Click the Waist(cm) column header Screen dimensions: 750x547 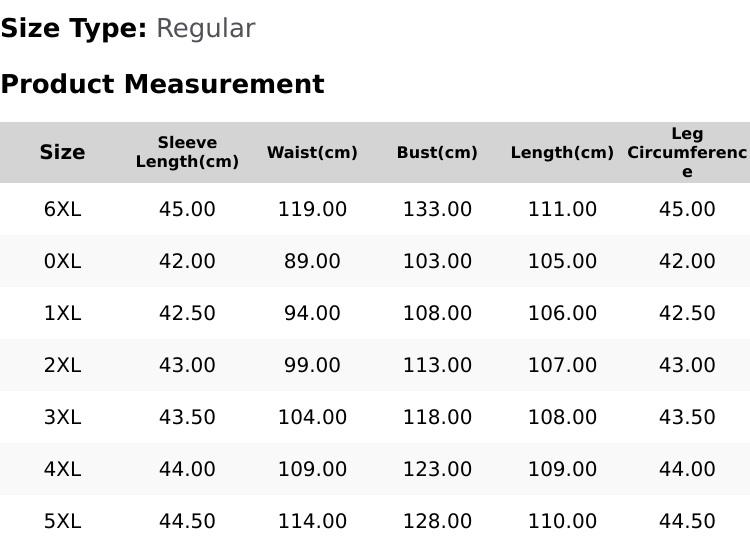pyautogui.click(x=312, y=153)
